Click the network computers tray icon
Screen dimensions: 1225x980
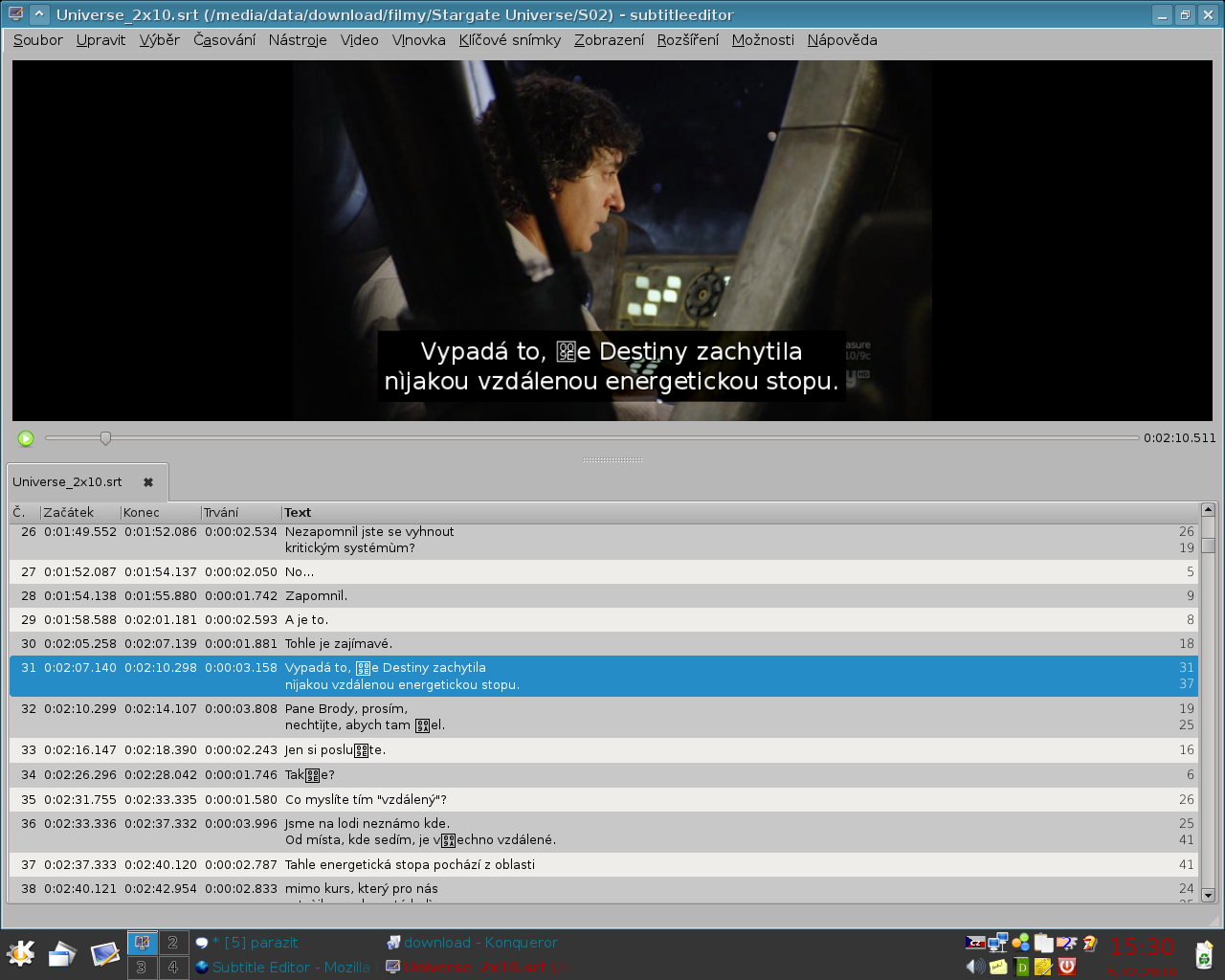(x=998, y=943)
